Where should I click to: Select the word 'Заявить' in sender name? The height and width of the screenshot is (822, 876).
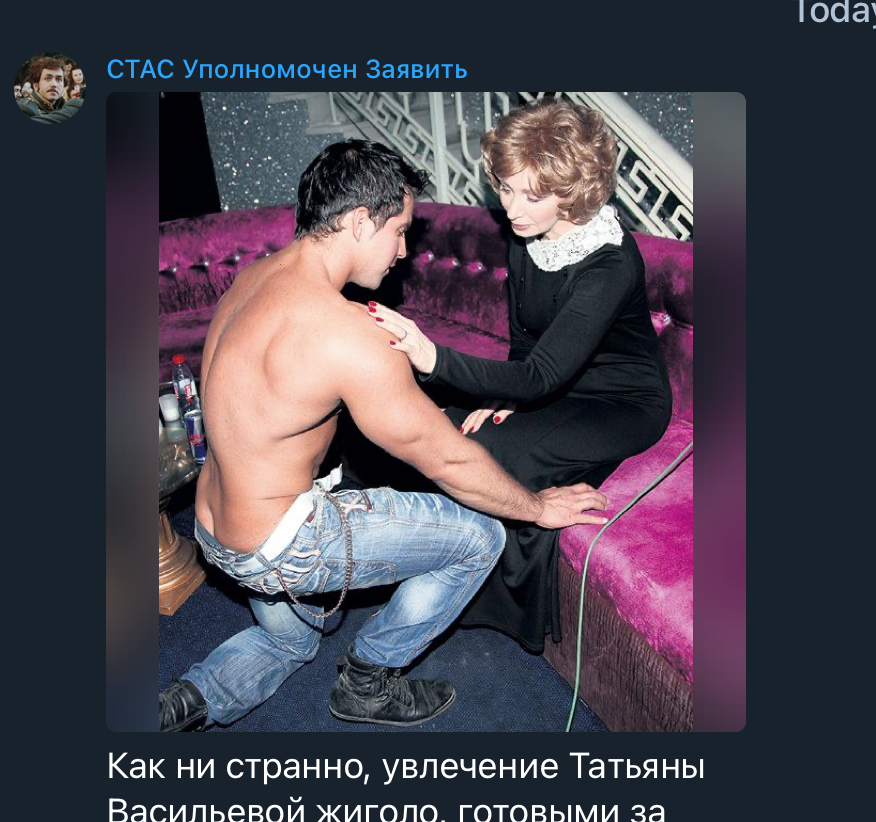pos(416,70)
